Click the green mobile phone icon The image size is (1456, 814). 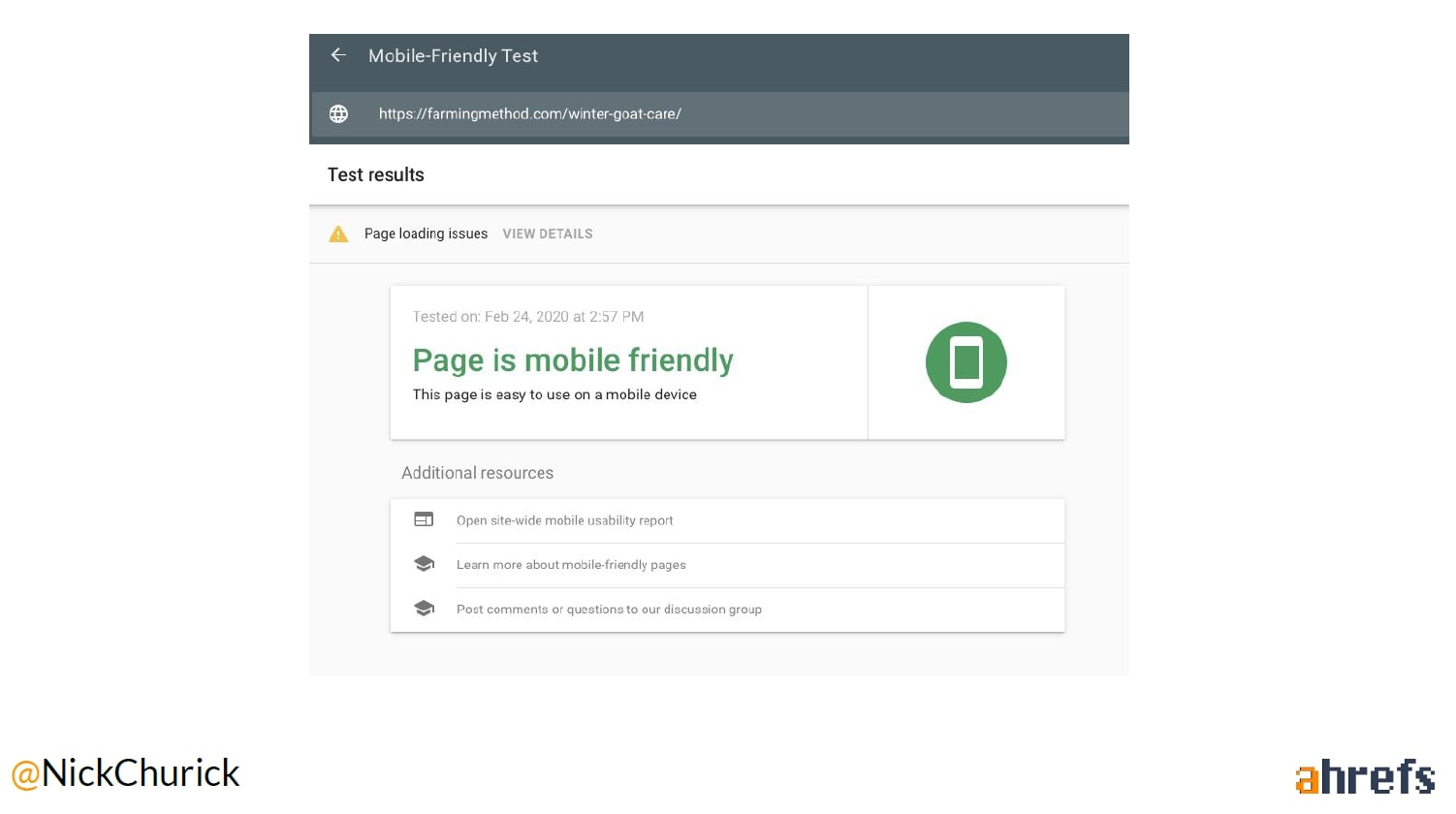tap(965, 362)
